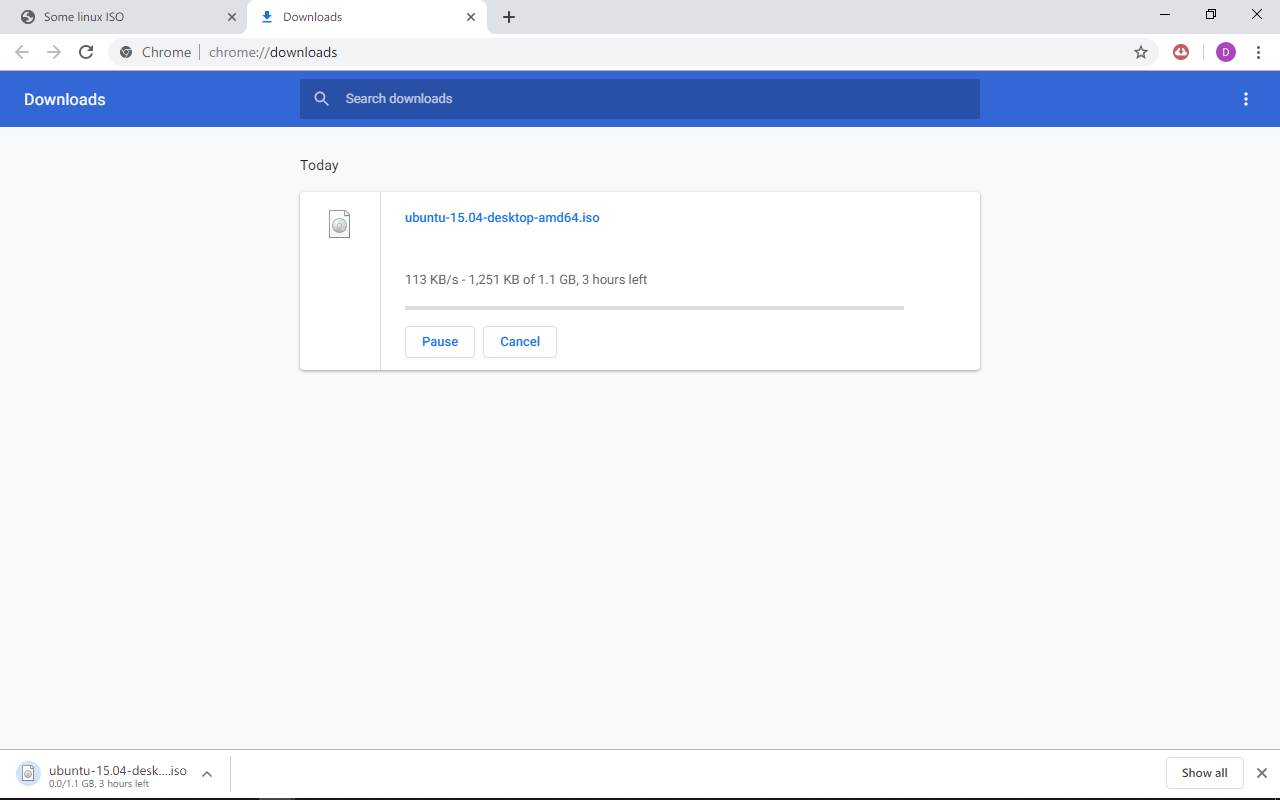Click Show all in the download shelf
The height and width of the screenshot is (800, 1280).
1204,772
